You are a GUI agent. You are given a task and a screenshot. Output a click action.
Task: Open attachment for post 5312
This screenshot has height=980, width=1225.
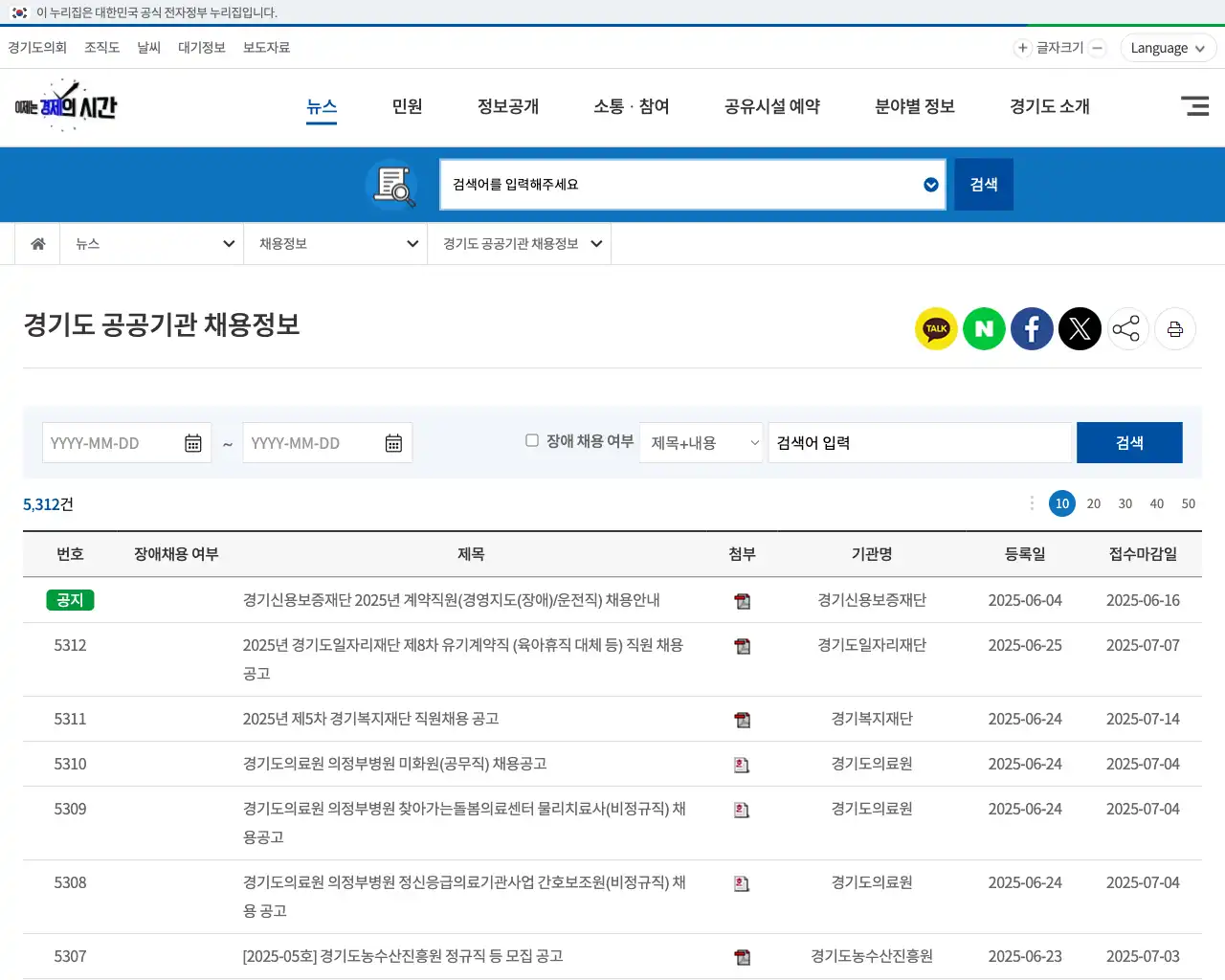click(x=742, y=646)
